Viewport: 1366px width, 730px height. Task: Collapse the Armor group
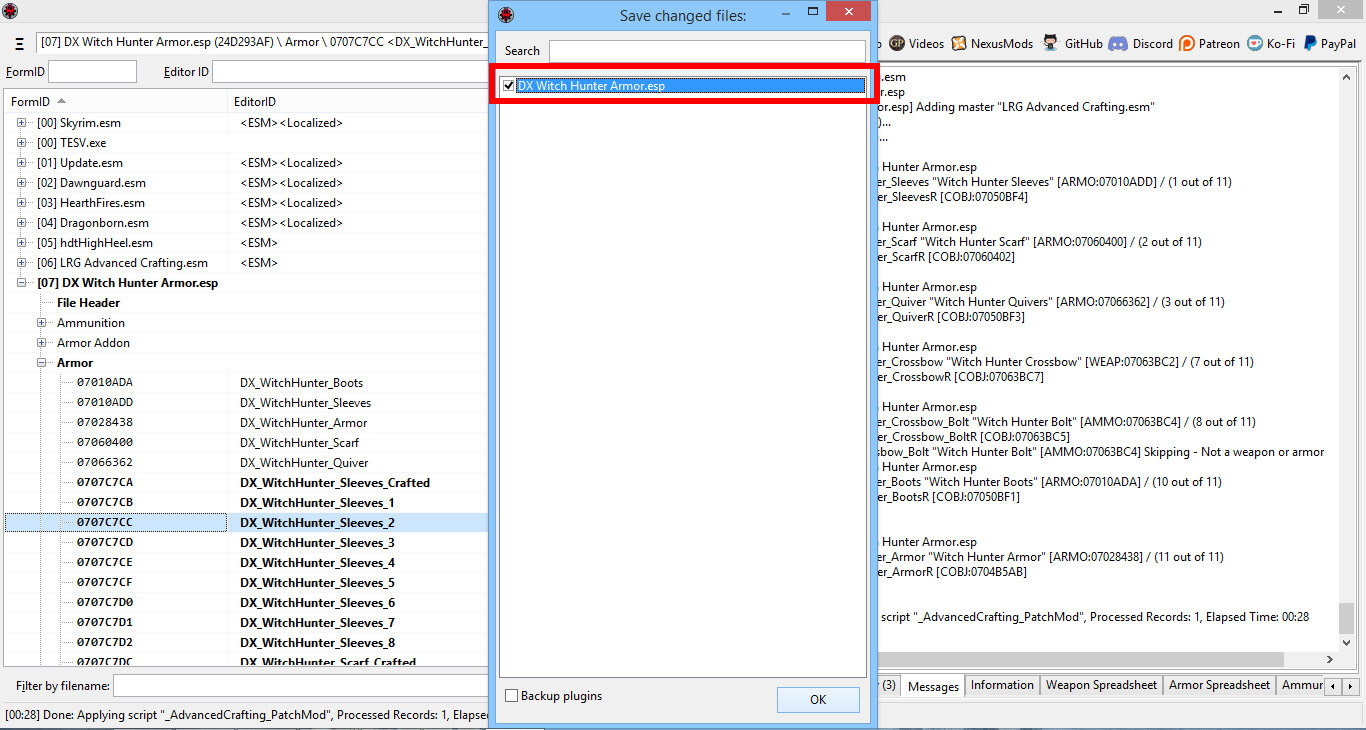[42, 363]
